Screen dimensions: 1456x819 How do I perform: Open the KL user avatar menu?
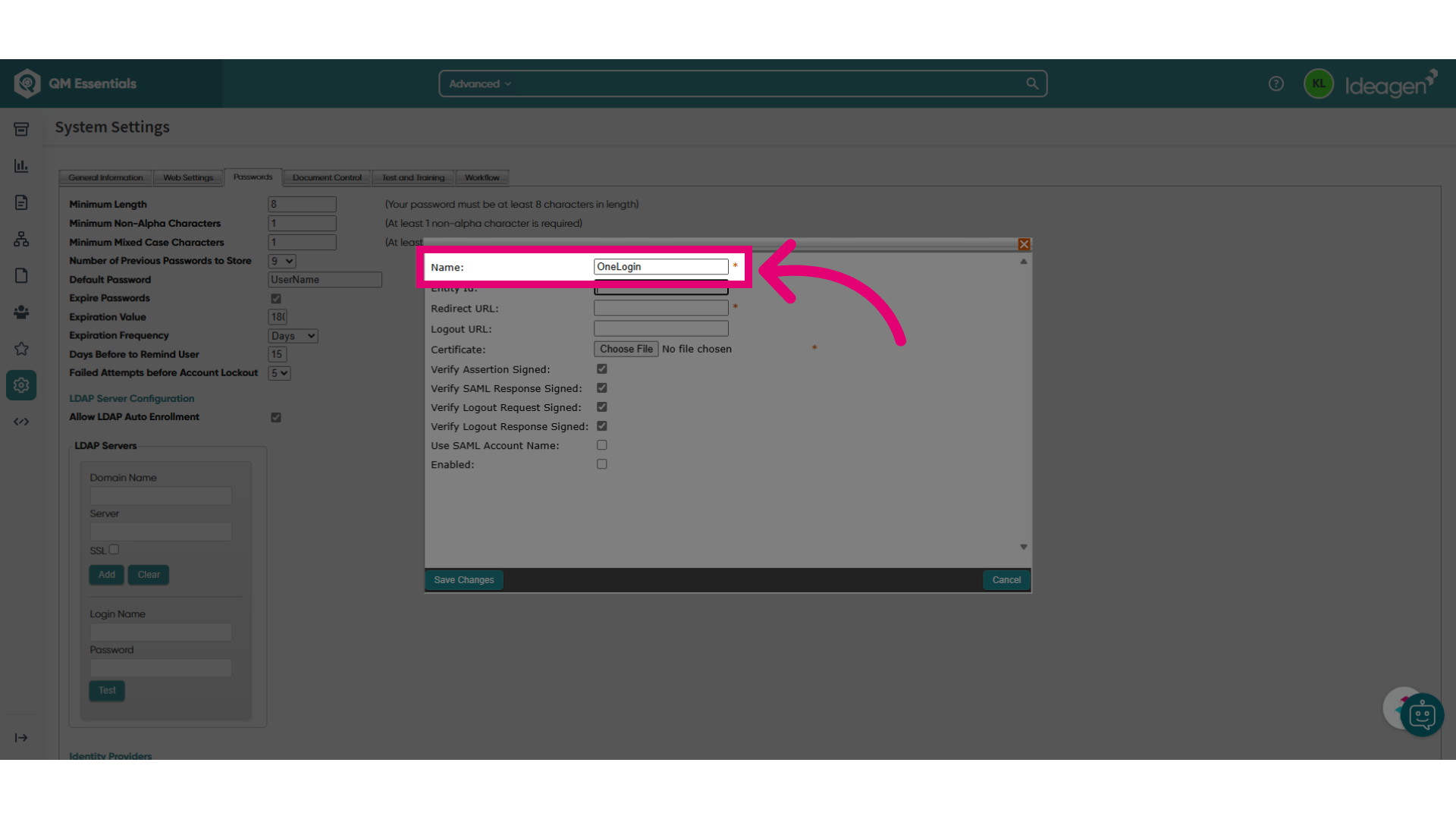(1319, 83)
